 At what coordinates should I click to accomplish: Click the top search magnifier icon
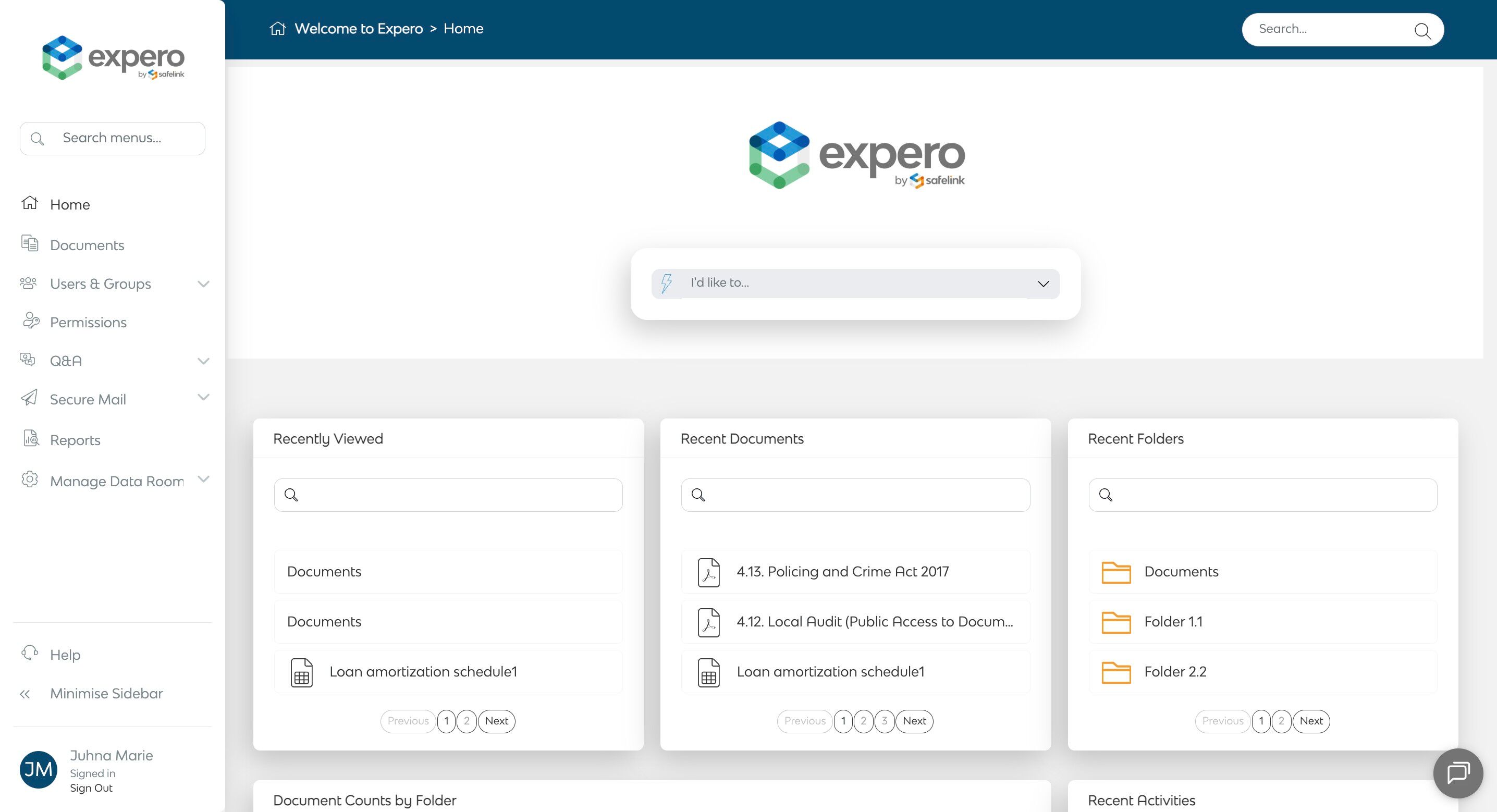click(x=1421, y=30)
